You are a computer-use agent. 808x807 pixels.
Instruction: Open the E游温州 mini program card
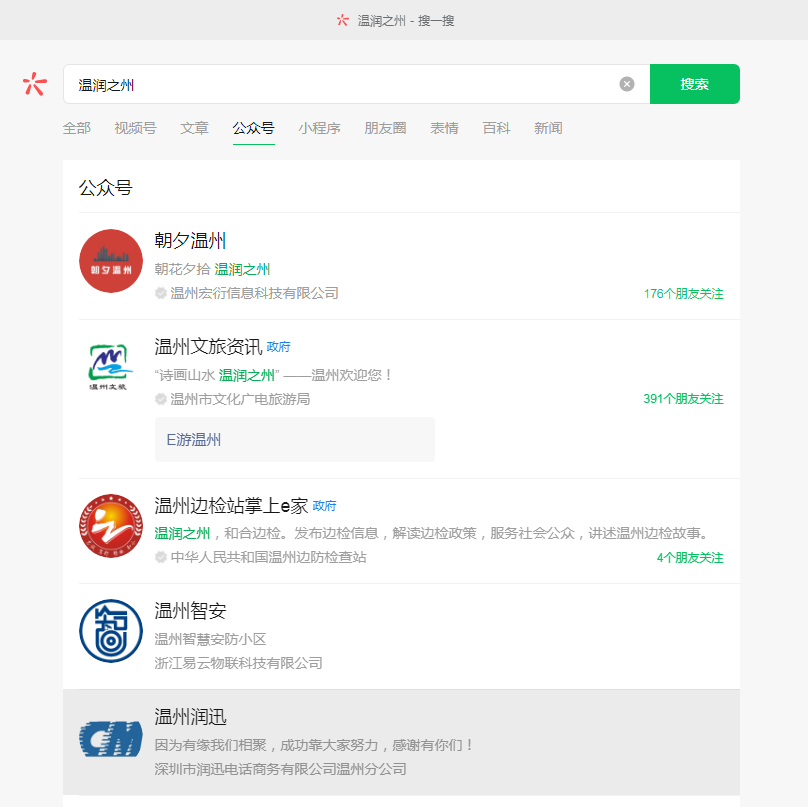pyautogui.click(x=295, y=440)
